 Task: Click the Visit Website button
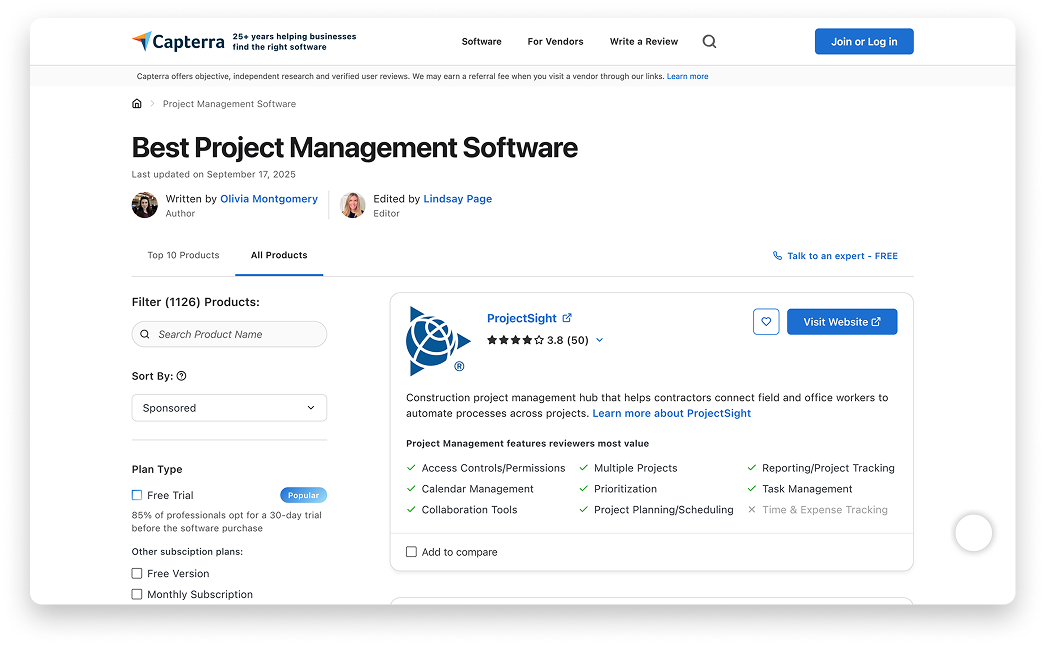pyautogui.click(x=842, y=321)
